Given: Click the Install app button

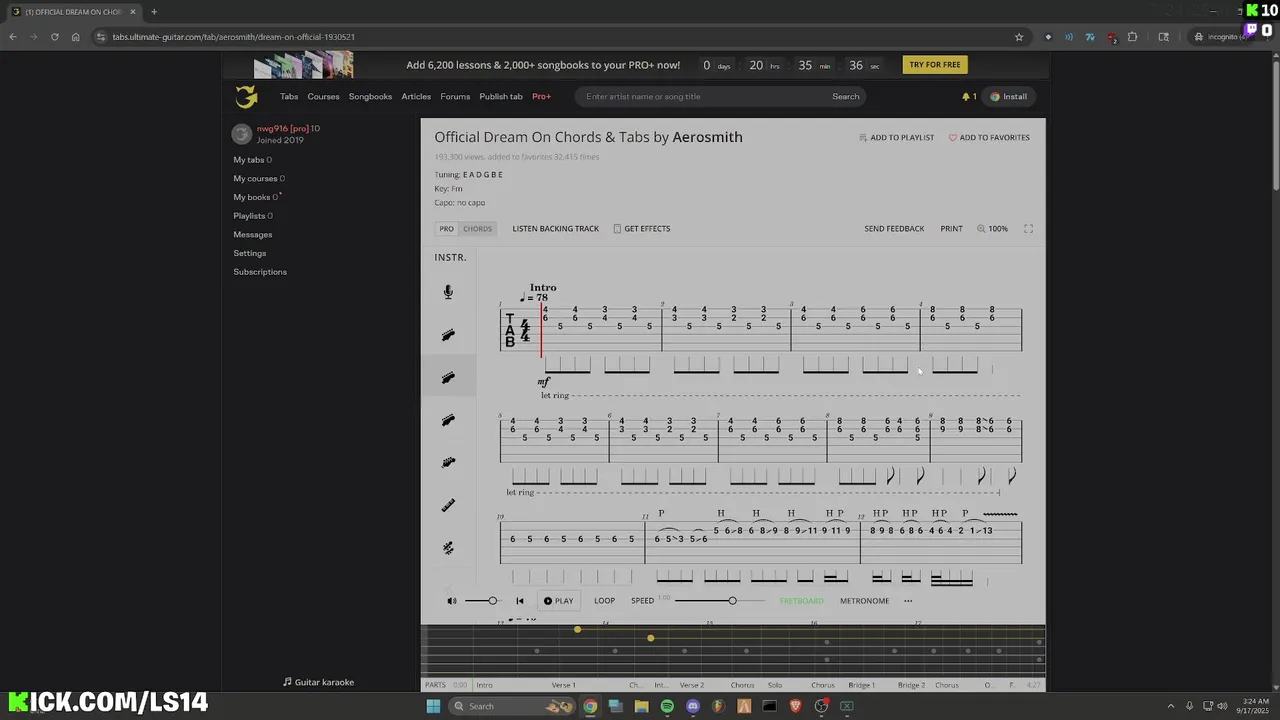Looking at the screenshot, I should point(1009,97).
